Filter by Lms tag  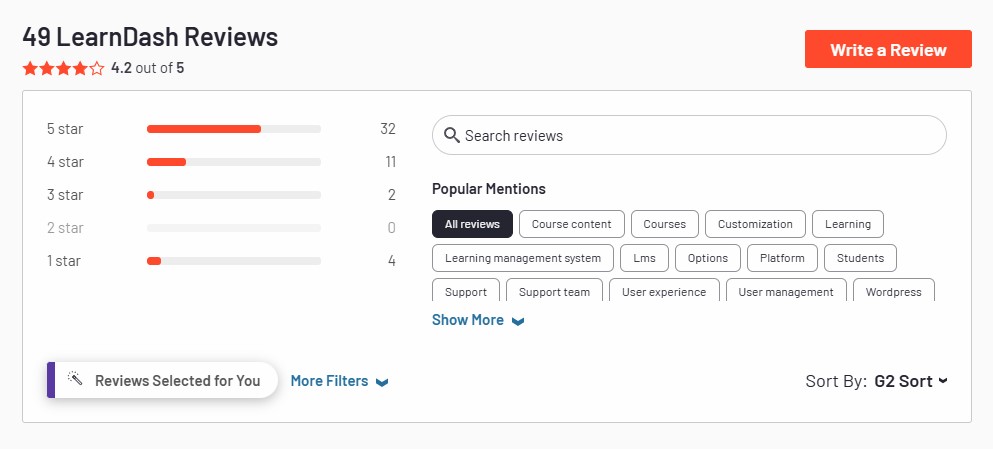click(x=644, y=258)
